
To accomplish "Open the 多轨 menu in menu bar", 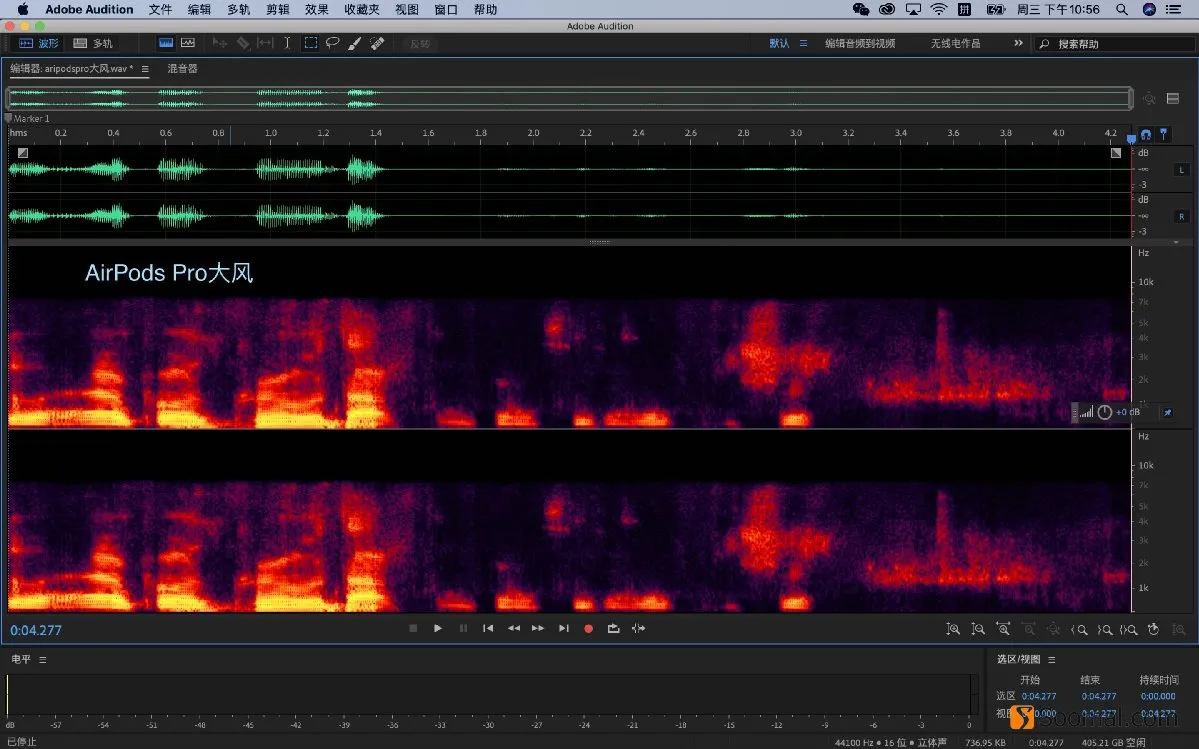I will pos(239,9).
